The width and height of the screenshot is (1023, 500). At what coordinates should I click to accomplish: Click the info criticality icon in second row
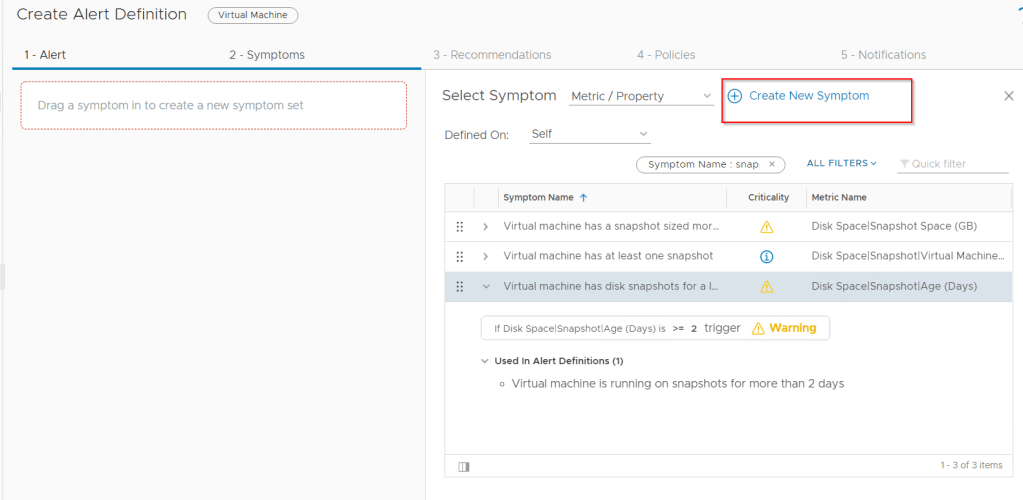click(767, 257)
